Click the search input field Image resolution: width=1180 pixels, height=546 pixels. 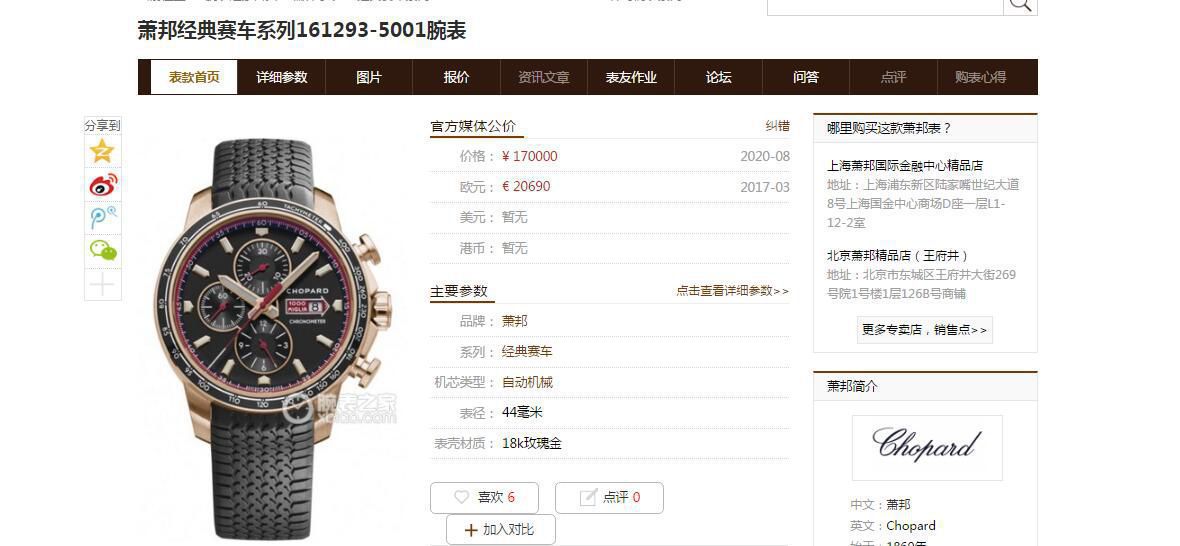(x=885, y=5)
